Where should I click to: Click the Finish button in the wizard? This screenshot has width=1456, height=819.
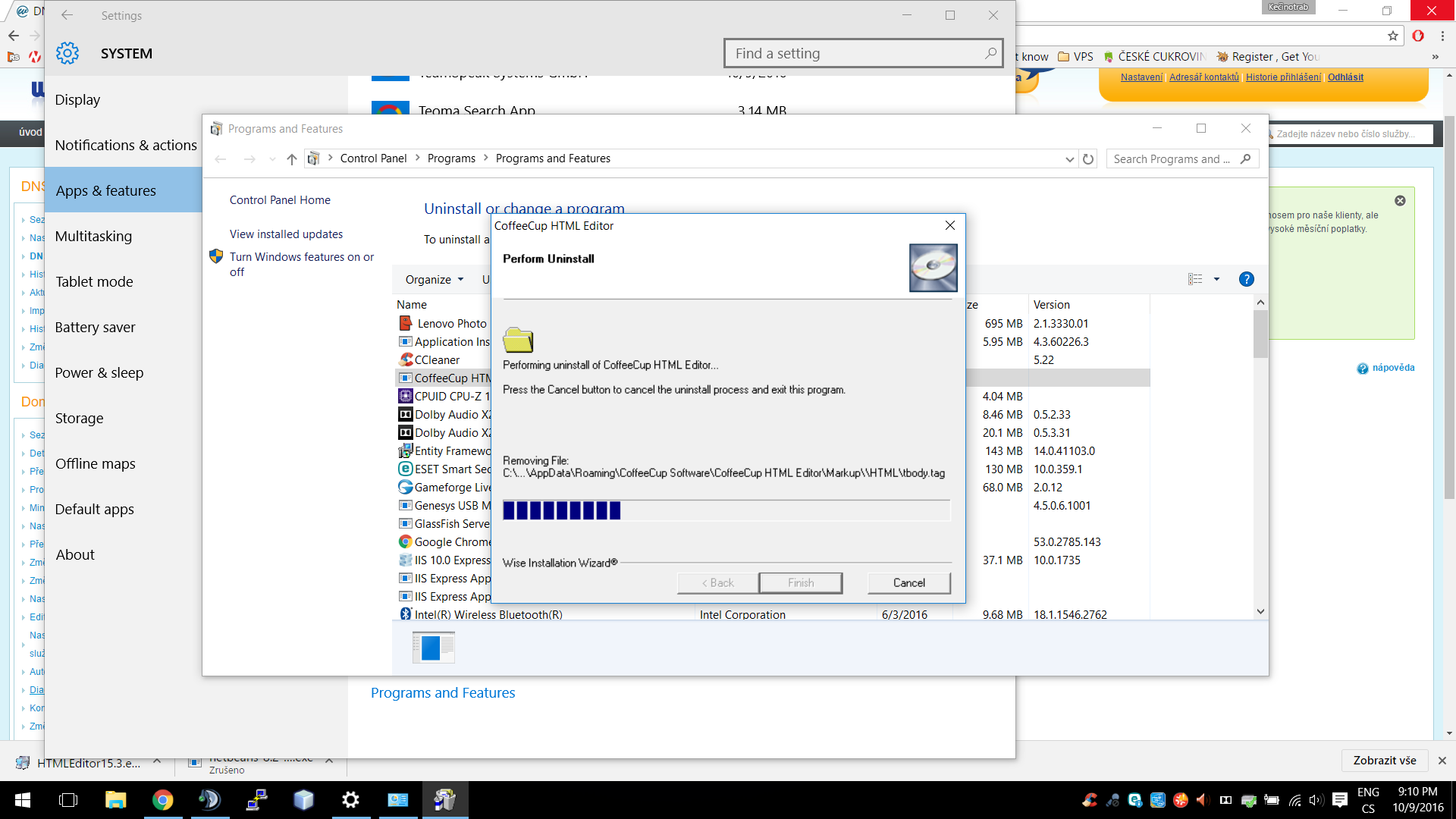pos(800,582)
